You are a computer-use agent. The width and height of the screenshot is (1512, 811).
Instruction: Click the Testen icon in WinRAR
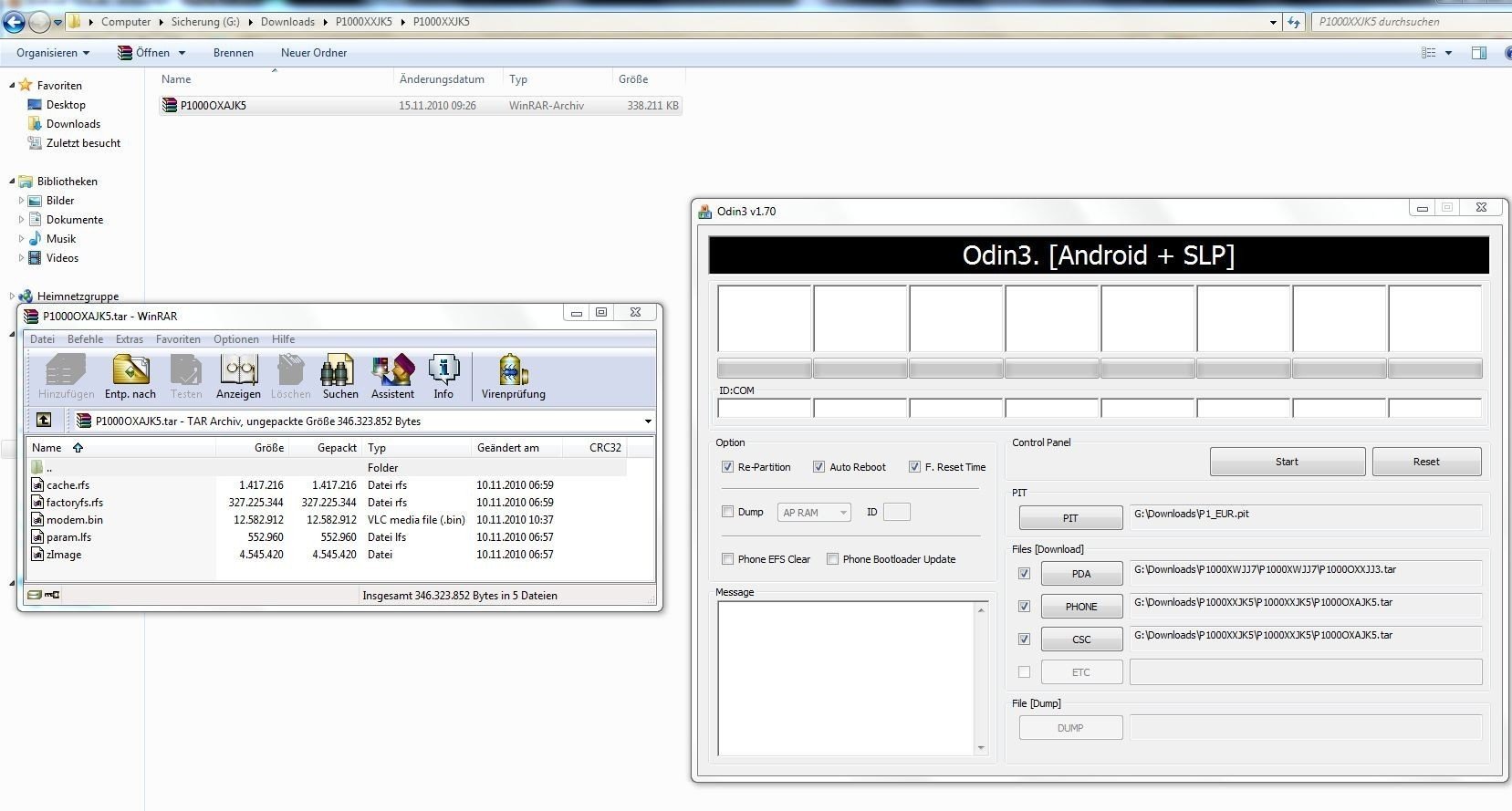click(x=186, y=377)
